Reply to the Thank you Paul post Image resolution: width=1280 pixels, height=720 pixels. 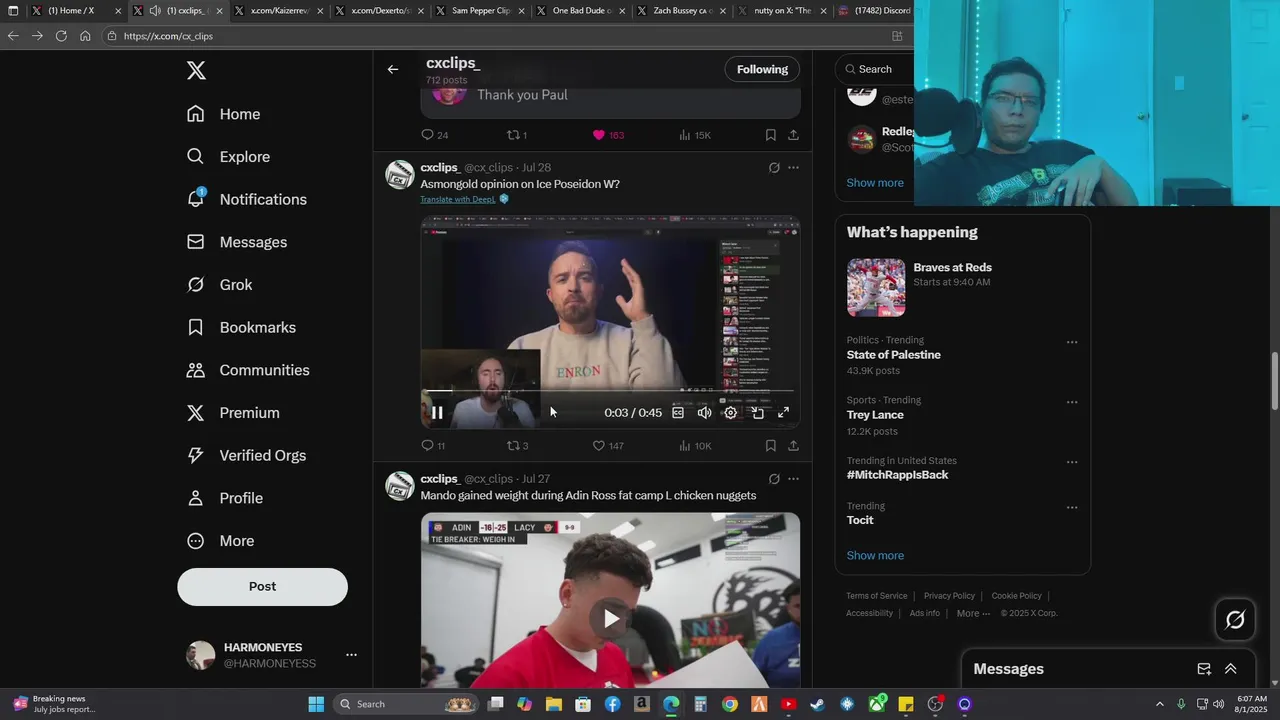[427, 135]
